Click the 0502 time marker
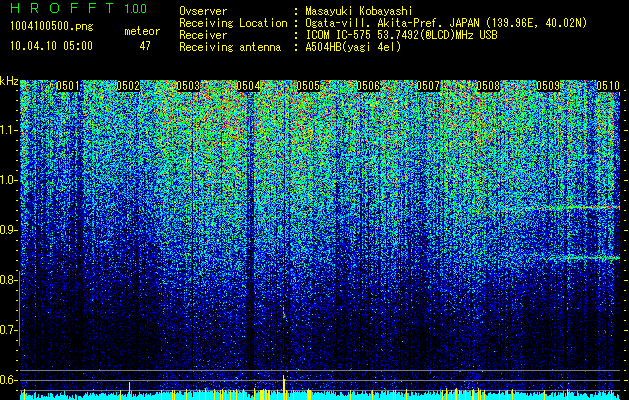Image resolution: width=629 pixels, height=400 pixels. tap(128, 86)
